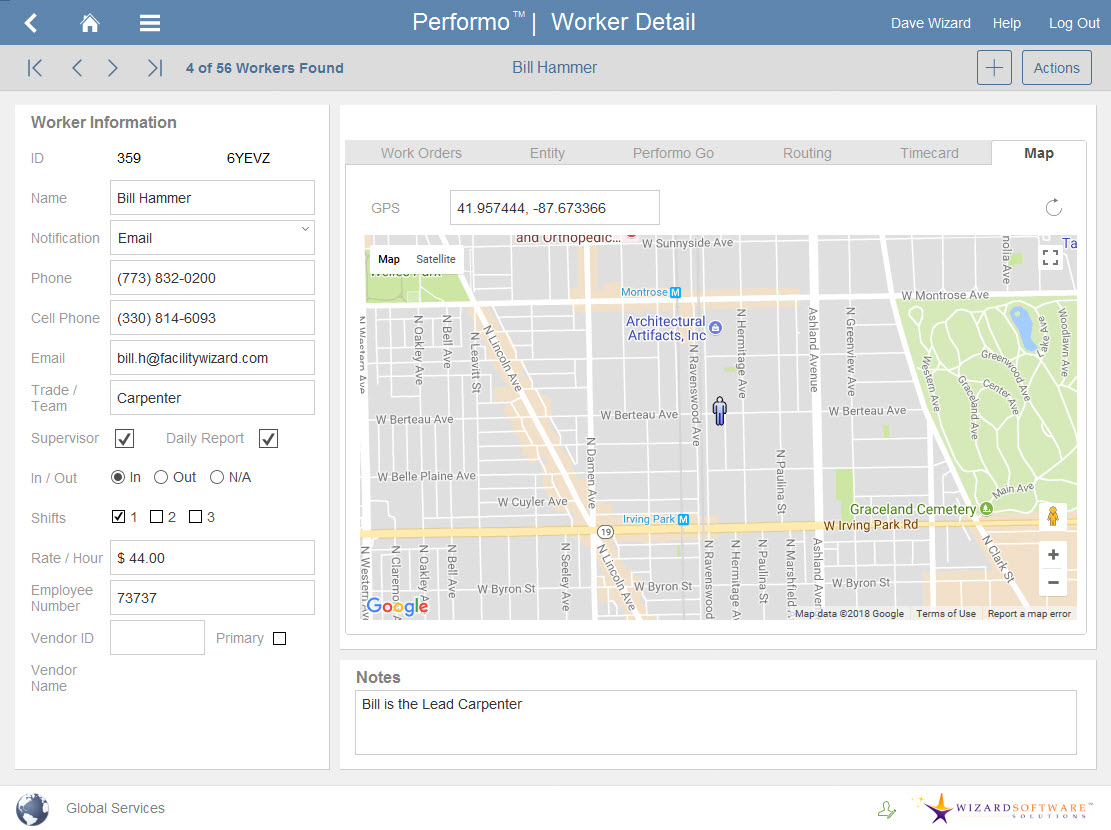Click the Global Services text
This screenshot has height=830, width=1111.
click(x=115, y=808)
